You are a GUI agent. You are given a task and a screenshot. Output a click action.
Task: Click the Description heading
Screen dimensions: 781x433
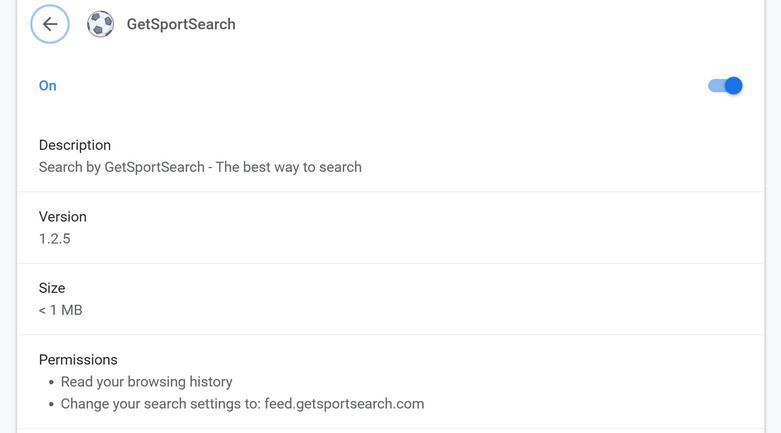pos(75,145)
